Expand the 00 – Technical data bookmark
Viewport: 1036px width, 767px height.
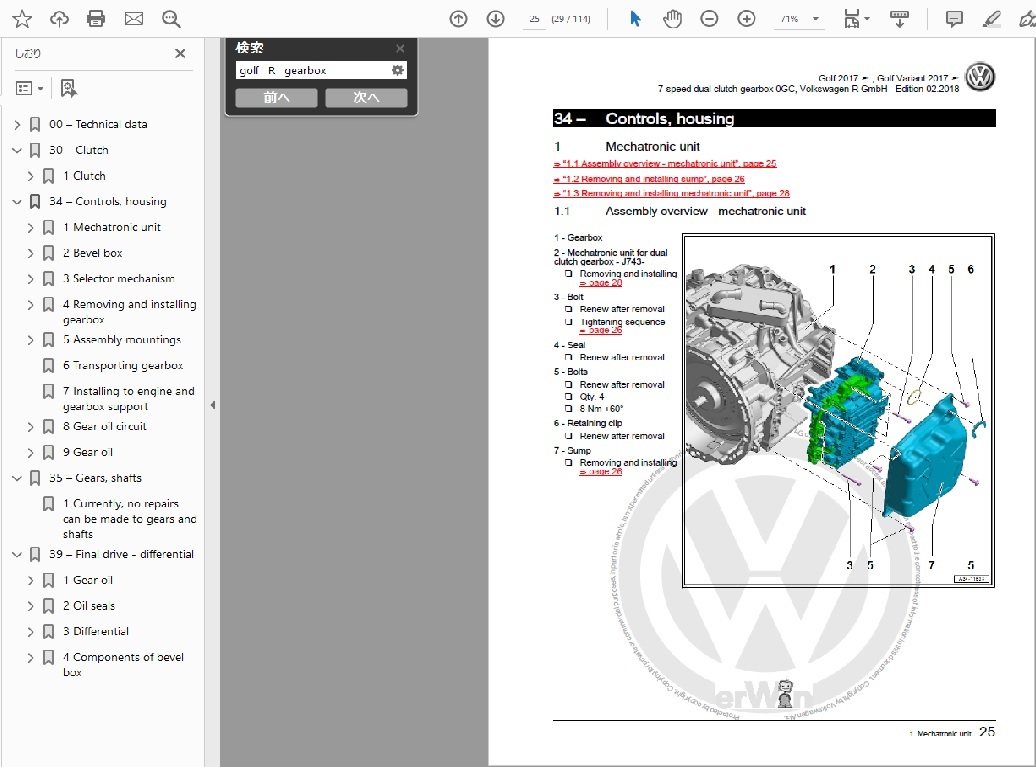17,124
